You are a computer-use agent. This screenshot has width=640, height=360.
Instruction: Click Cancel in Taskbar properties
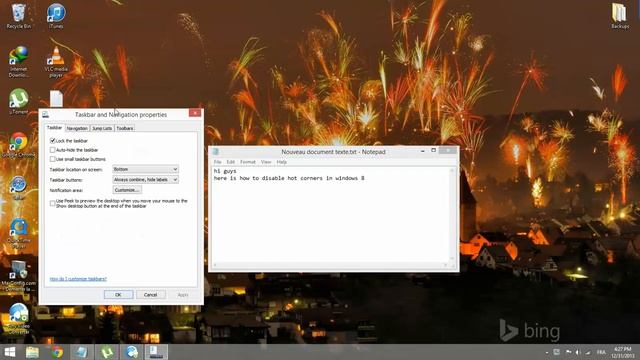[x=150, y=295]
